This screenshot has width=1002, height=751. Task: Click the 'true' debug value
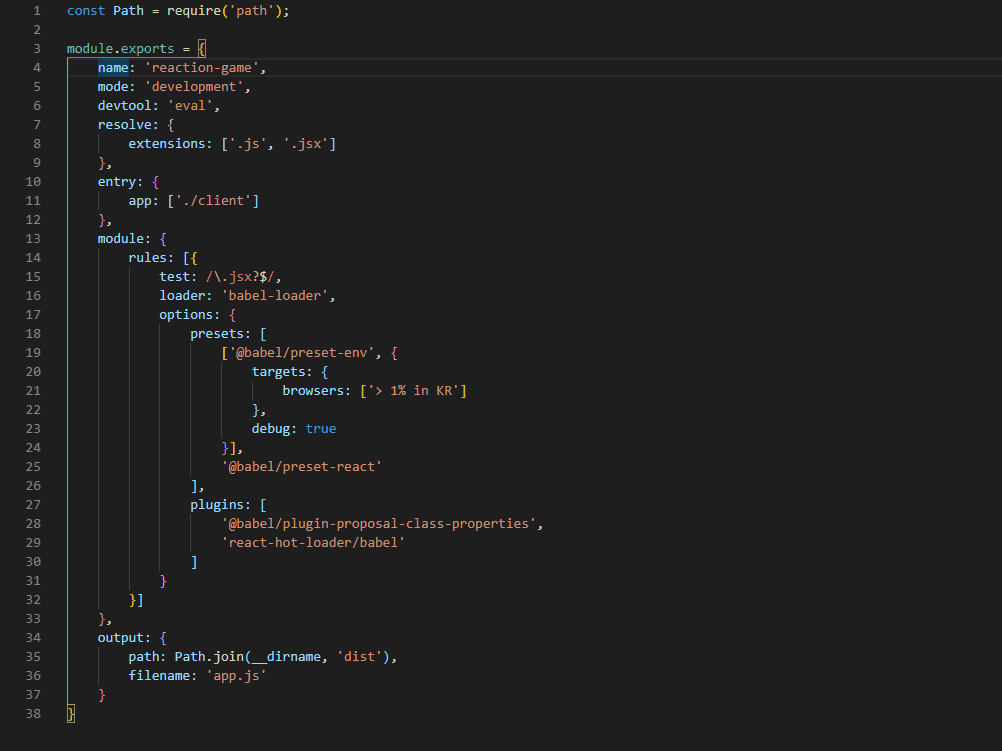[321, 429]
